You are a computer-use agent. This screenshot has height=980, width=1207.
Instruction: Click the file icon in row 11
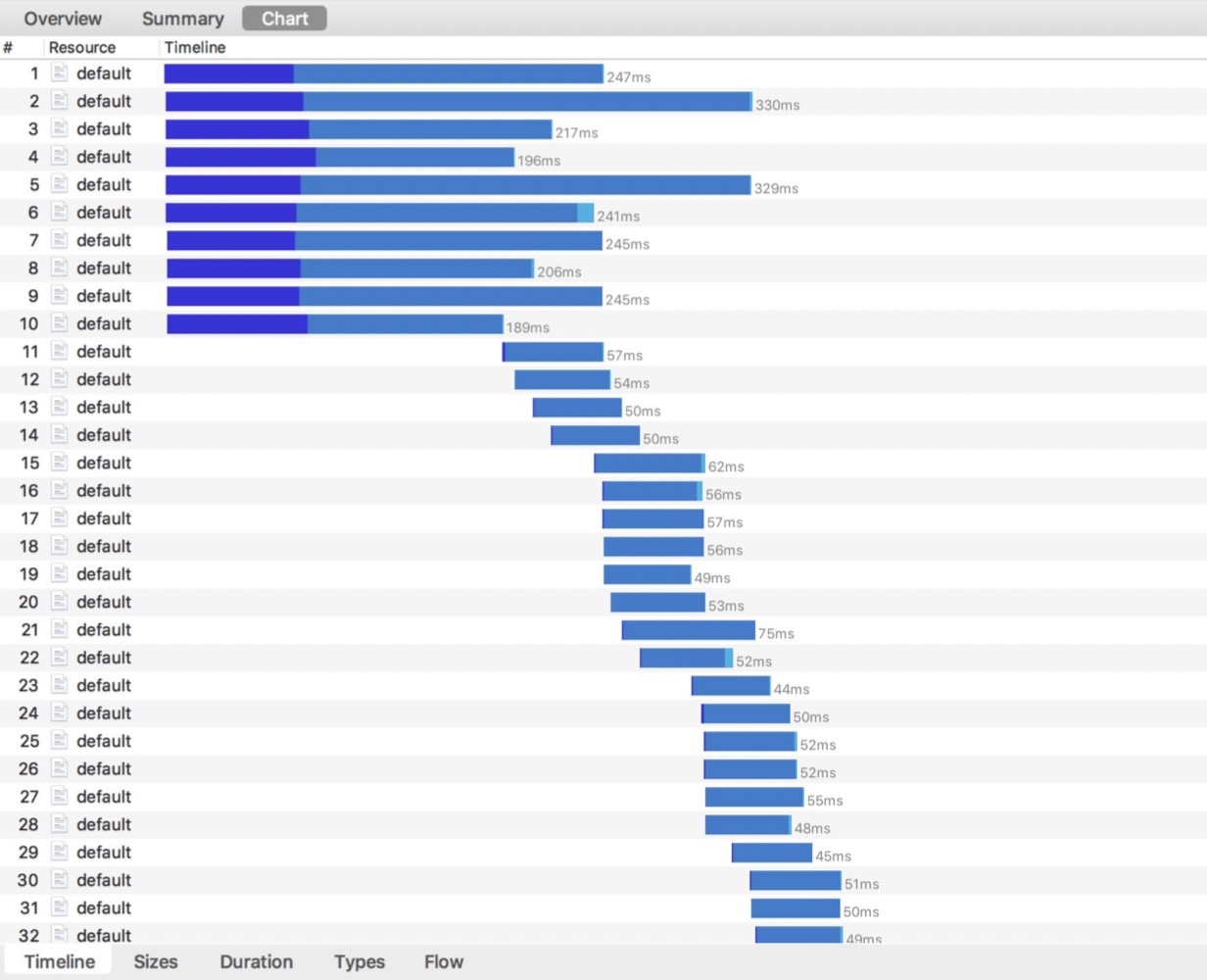pyautogui.click(x=60, y=351)
